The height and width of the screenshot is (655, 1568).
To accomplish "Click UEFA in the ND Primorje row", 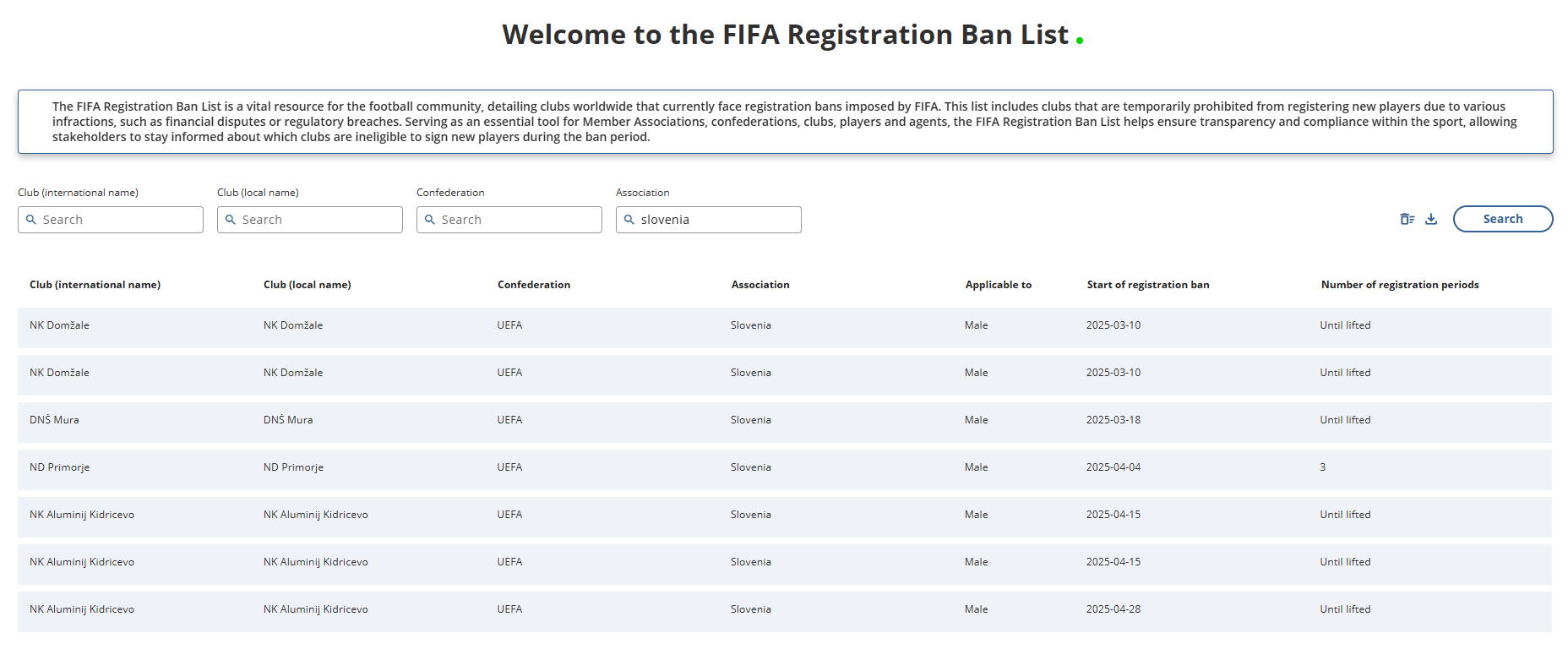I will 509,467.
